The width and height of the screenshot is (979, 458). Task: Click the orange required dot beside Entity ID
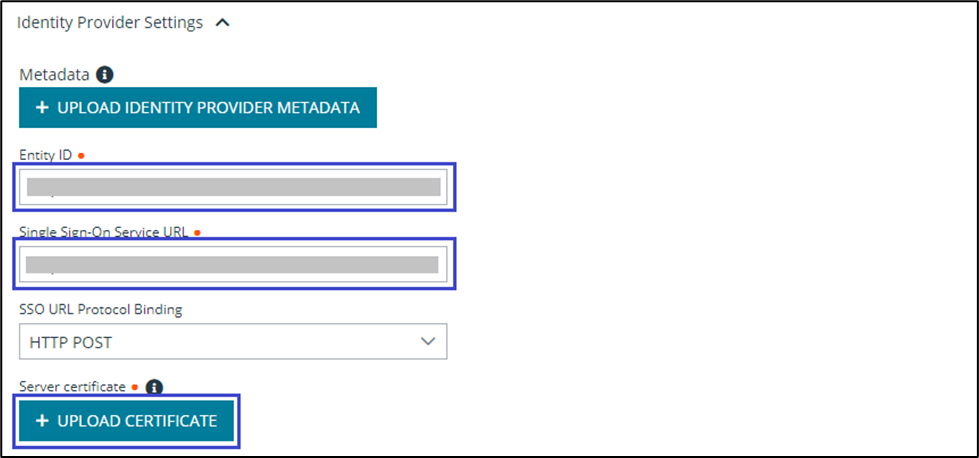(x=80, y=156)
